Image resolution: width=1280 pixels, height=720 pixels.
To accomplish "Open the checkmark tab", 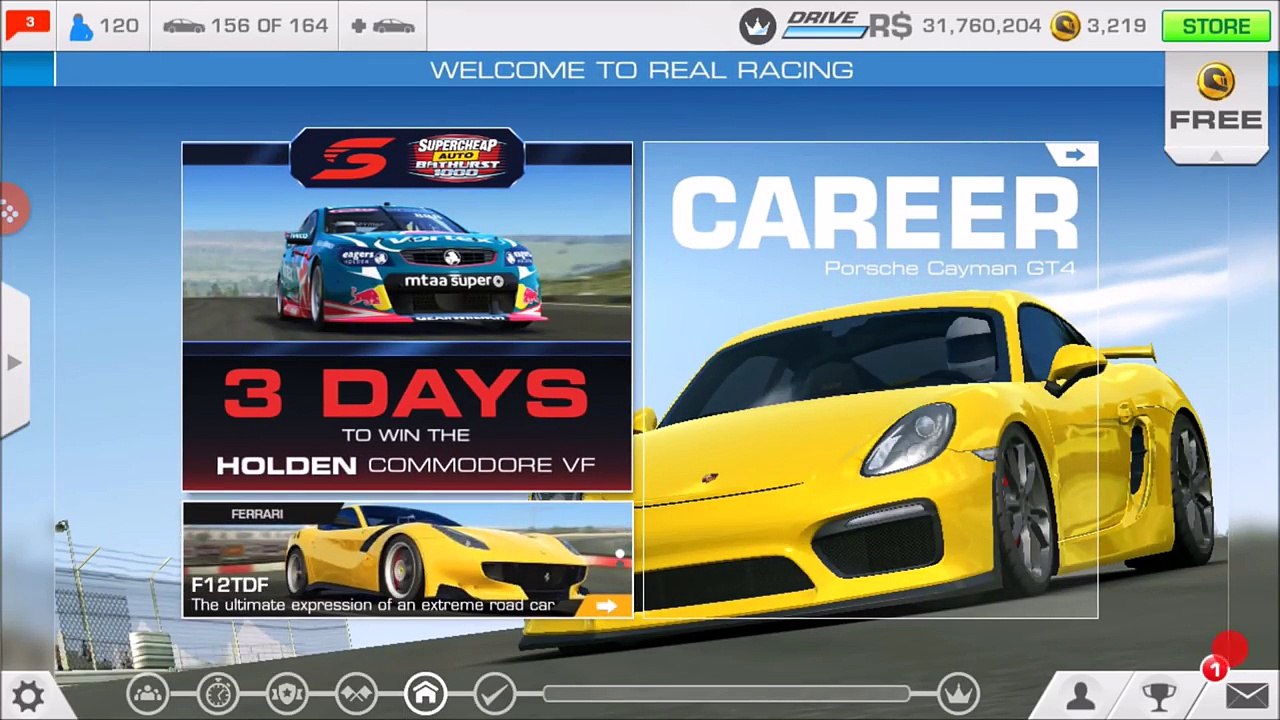I will [494, 692].
